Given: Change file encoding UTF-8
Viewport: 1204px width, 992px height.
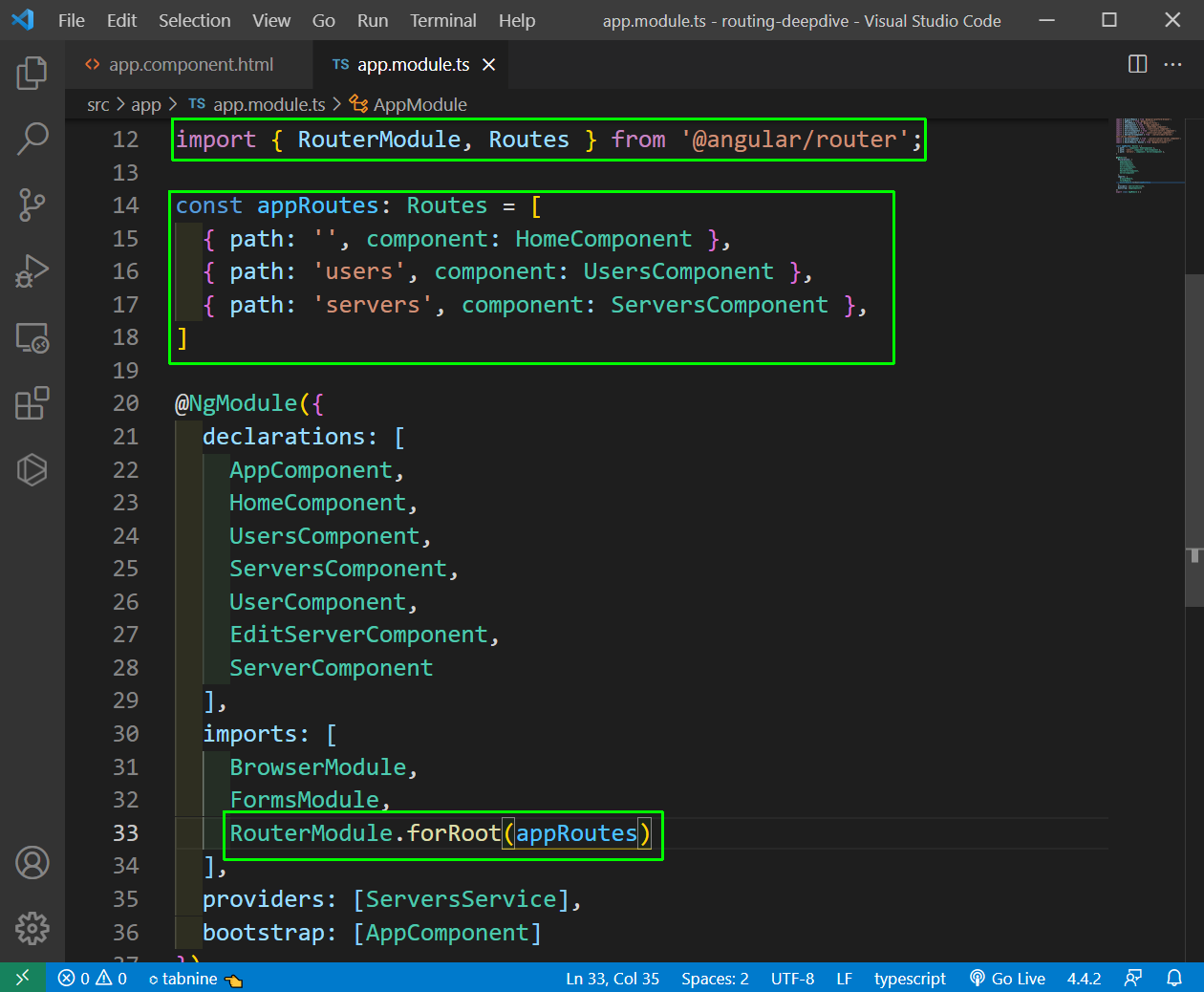Looking at the screenshot, I should (793, 978).
